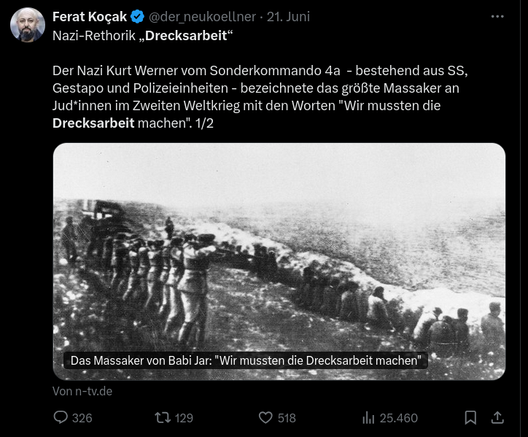Click the reply speech bubble icon
This screenshot has width=528, height=437.
pyautogui.click(x=61, y=417)
